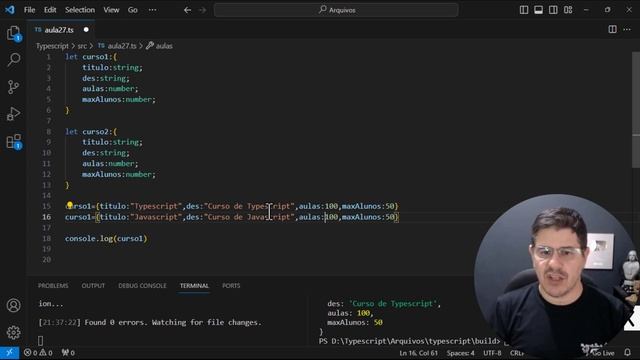The image size is (640, 360).
Task: Open the Extensions view
Action: pos(13,141)
